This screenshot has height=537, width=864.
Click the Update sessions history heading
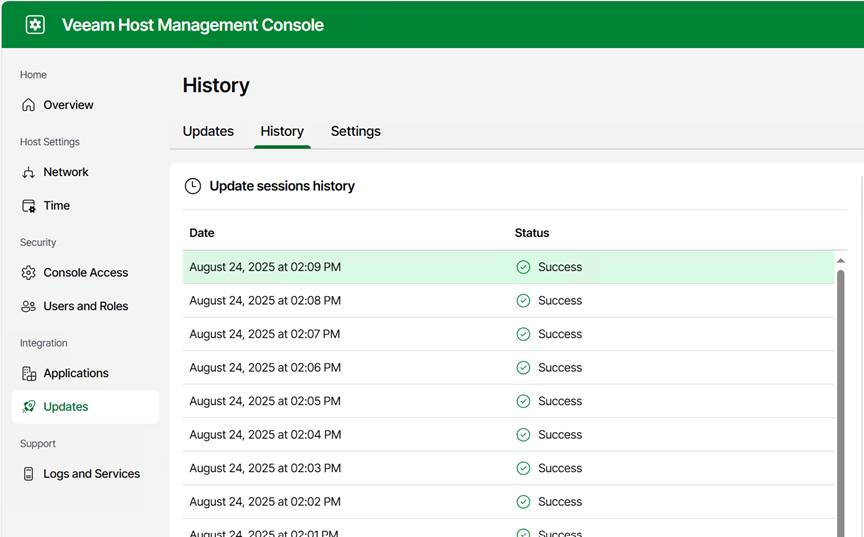point(282,186)
